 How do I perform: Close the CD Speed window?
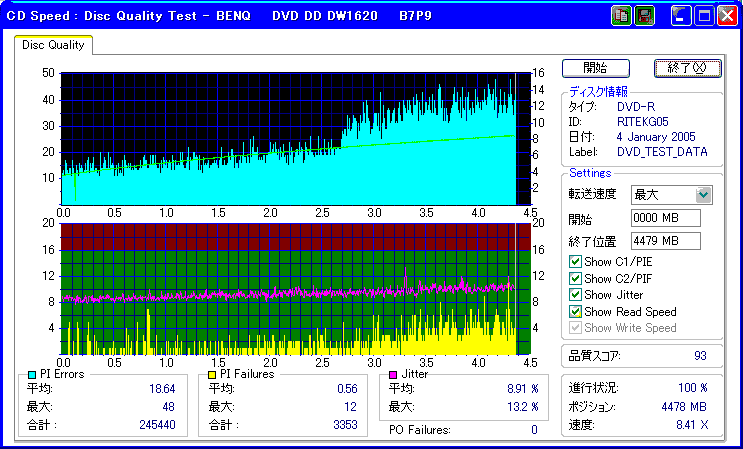click(727, 16)
